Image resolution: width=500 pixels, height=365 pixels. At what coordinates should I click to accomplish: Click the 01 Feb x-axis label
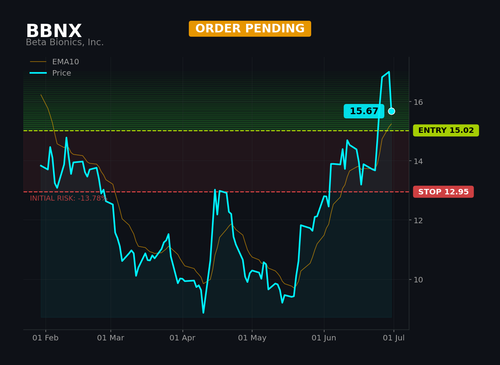click(x=45, y=338)
